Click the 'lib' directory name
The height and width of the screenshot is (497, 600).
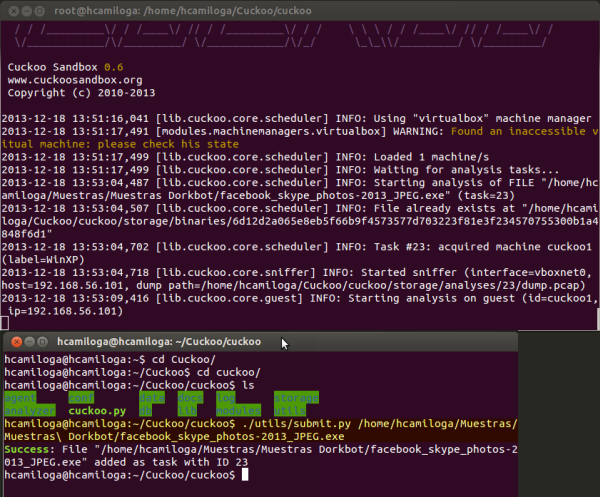188,411
